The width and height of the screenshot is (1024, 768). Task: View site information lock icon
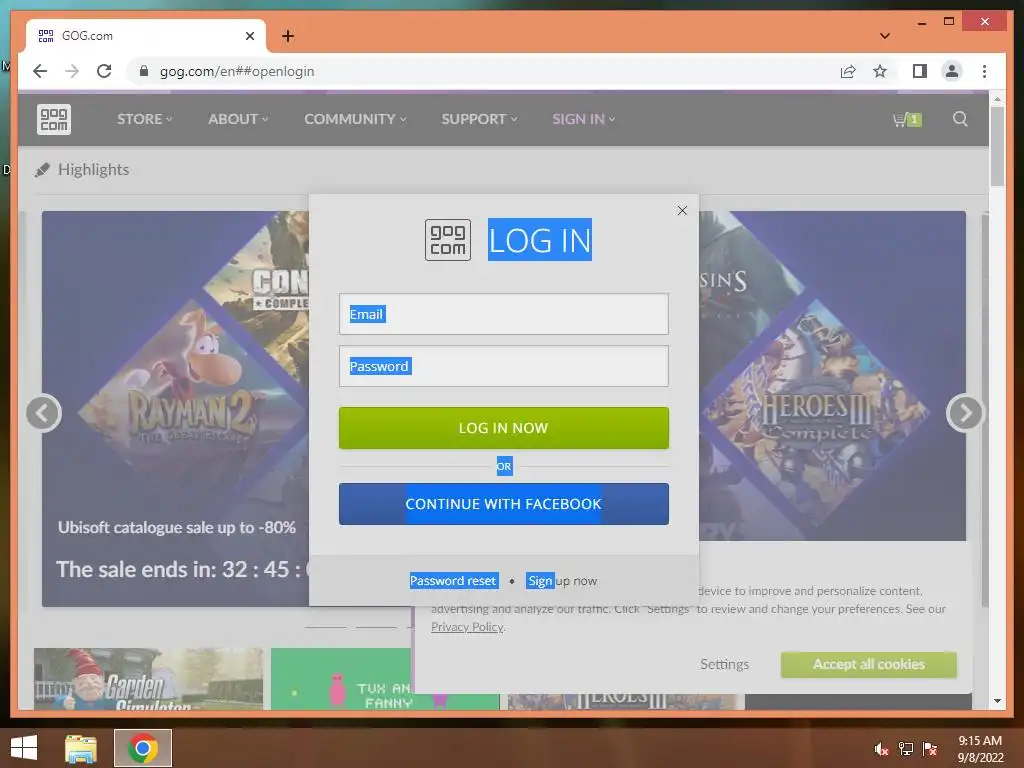click(x=144, y=71)
